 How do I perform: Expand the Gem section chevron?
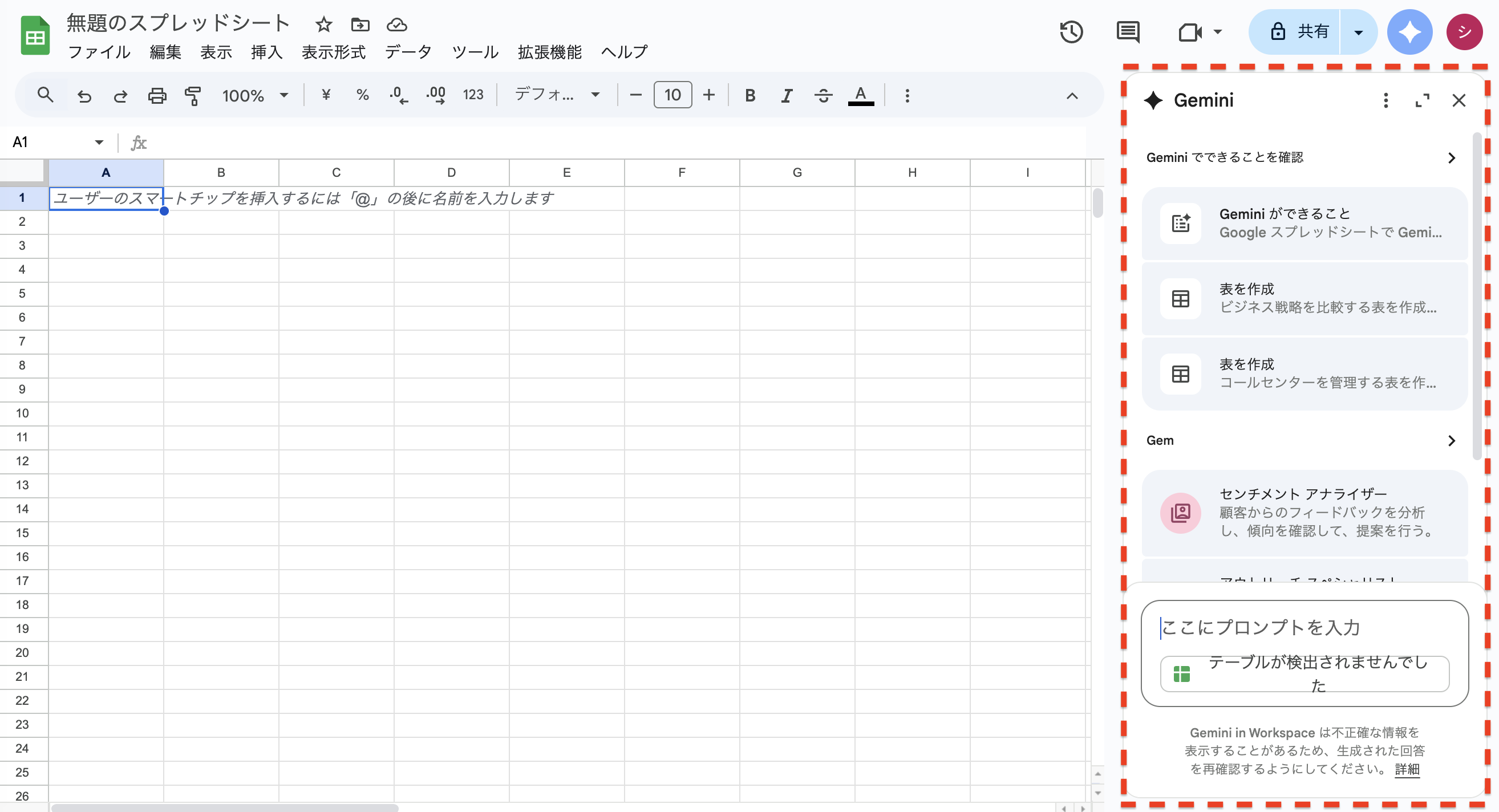[x=1451, y=441]
